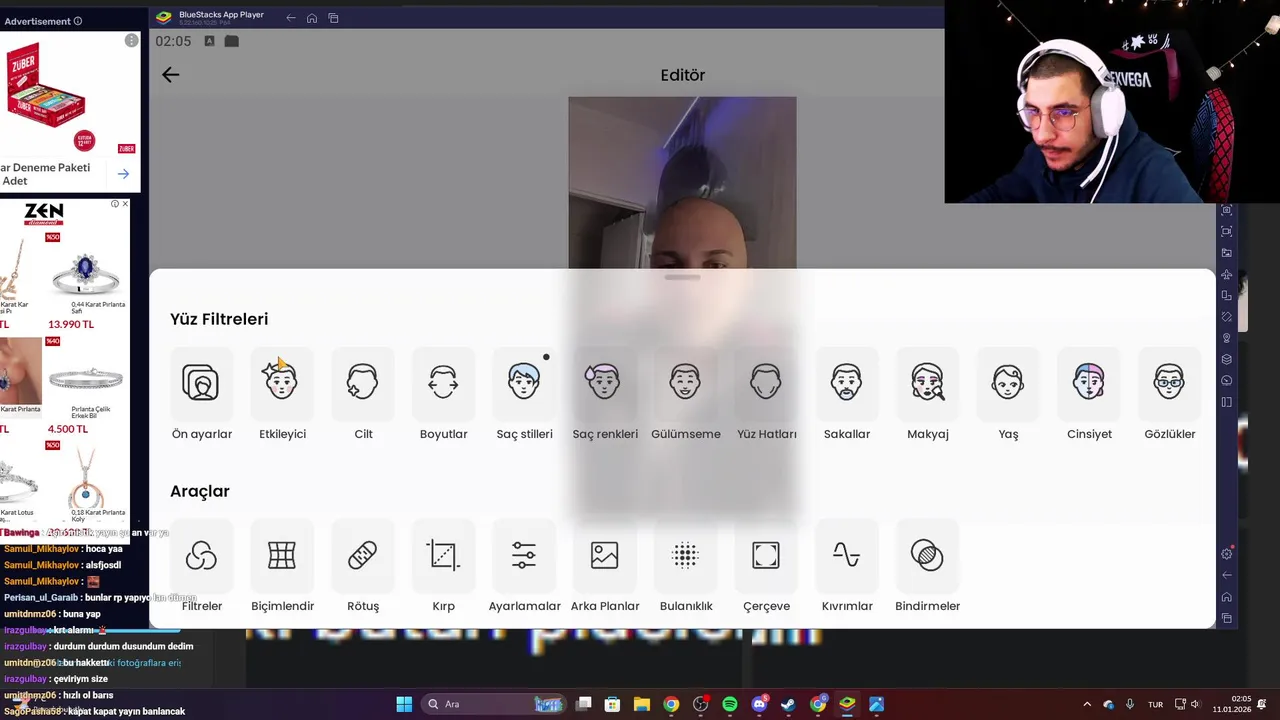The image size is (1280, 720).
Task: Open Saç stilleri hair styles
Action: 524,395
